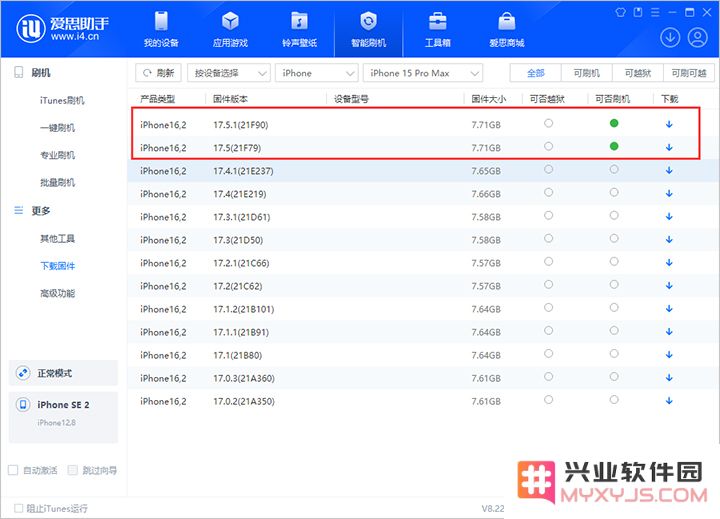Image resolution: width=720 pixels, height=519 pixels.
Task: Download firmware 17.5.1(21F90)
Action: pyautogui.click(x=669, y=124)
